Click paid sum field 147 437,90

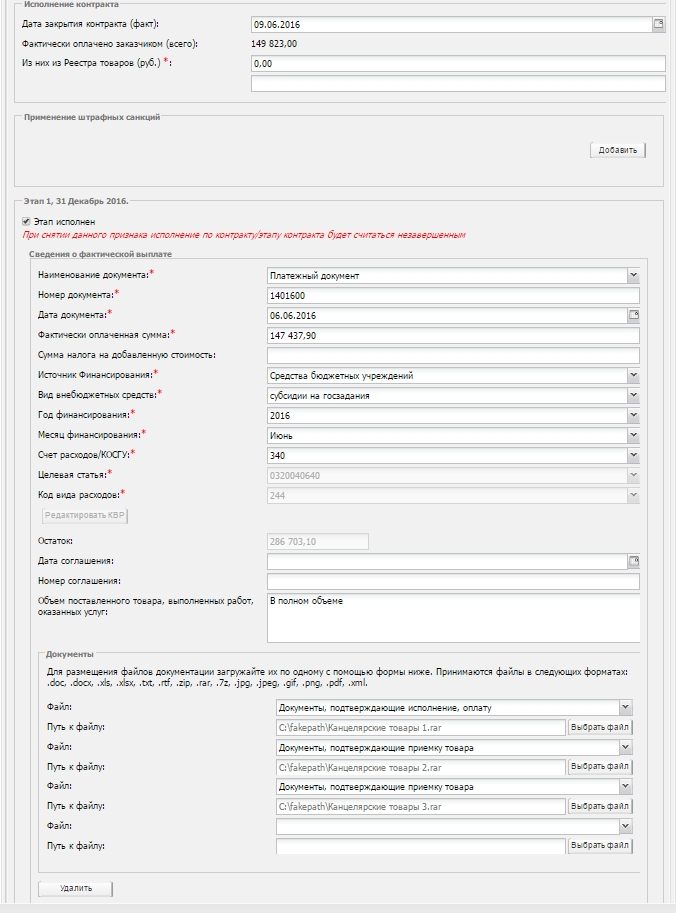(x=453, y=335)
